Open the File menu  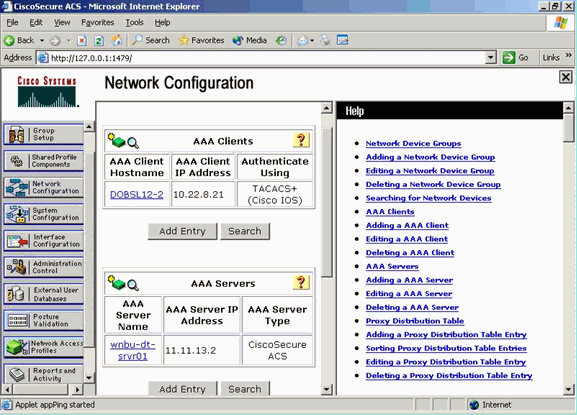[12, 22]
